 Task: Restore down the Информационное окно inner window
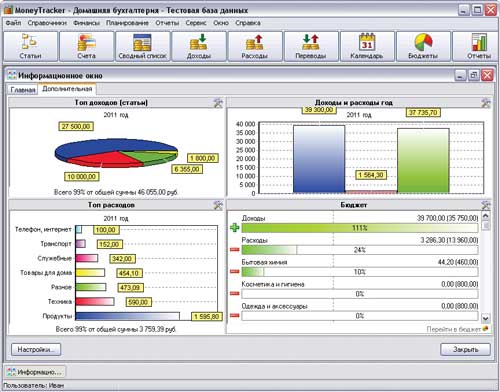[x=474, y=75]
